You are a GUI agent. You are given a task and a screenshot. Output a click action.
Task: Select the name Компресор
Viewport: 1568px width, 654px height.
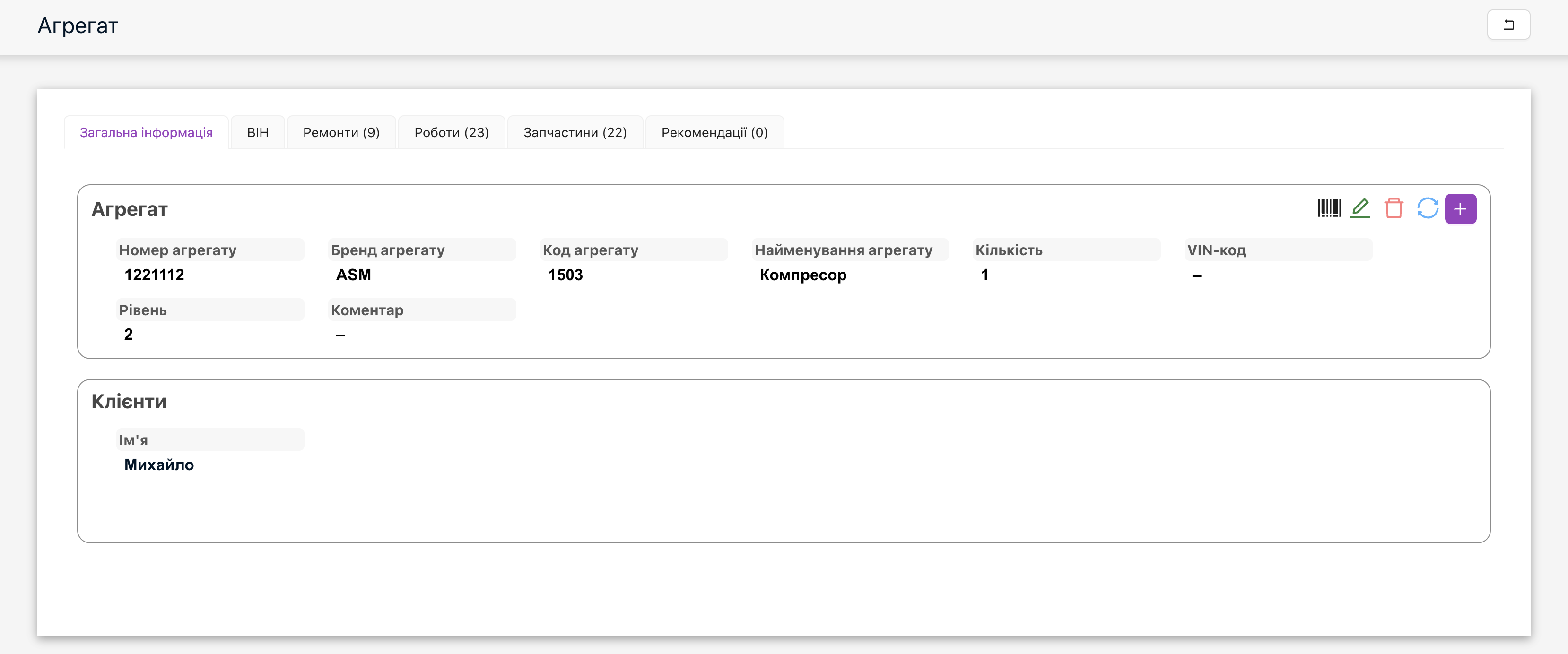tap(803, 275)
